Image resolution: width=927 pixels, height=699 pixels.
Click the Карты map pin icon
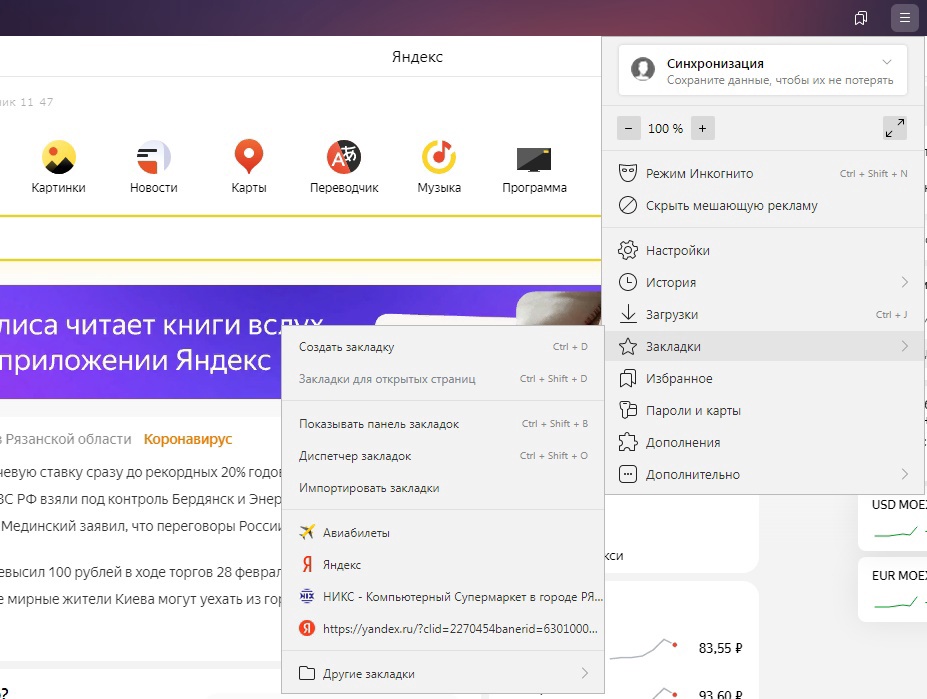(248, 157)
